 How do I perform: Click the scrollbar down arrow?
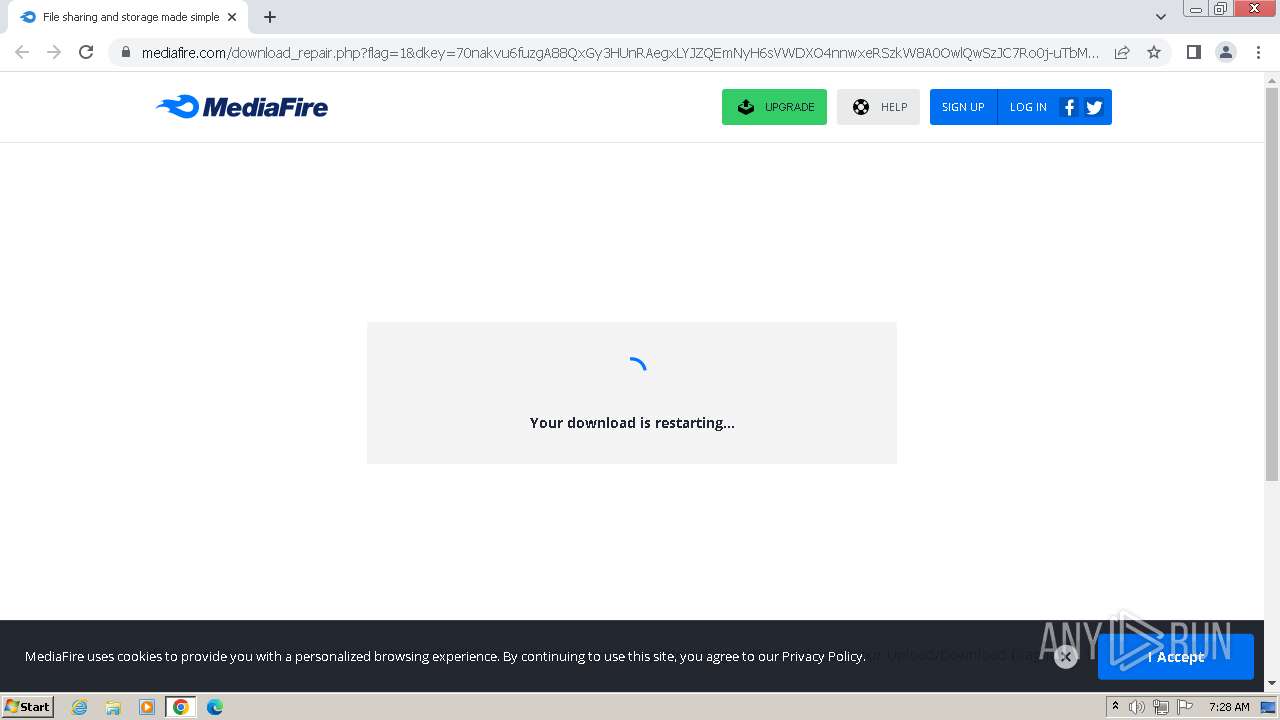pos(1272,684)
